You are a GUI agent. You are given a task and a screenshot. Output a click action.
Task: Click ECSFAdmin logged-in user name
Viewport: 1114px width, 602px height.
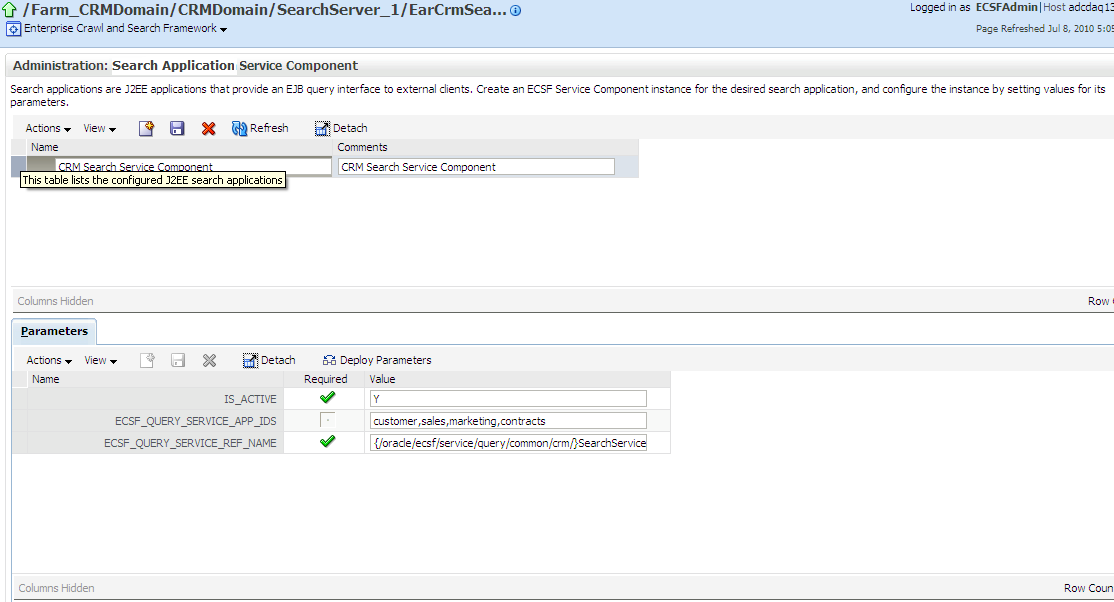(x=1006, y=7)
